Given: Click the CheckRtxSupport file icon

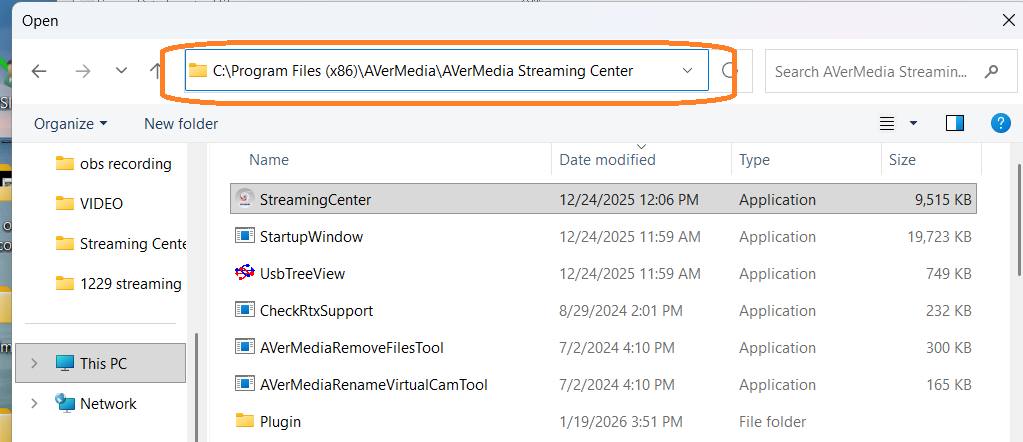Looking at the screenshot, I should 244,310.
